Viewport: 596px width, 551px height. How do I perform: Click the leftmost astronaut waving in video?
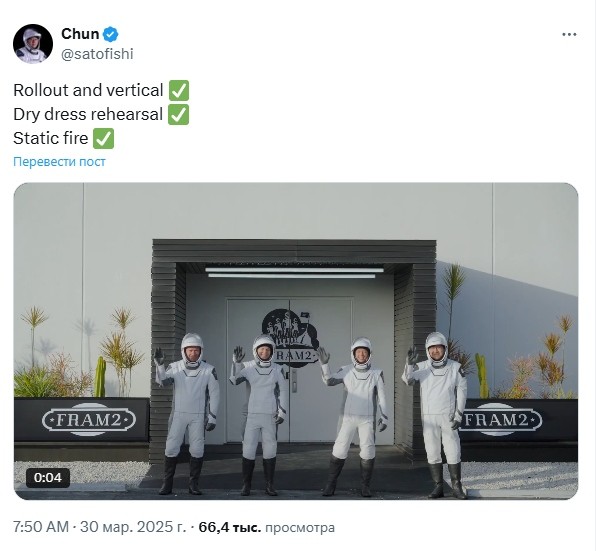[188, 413]
